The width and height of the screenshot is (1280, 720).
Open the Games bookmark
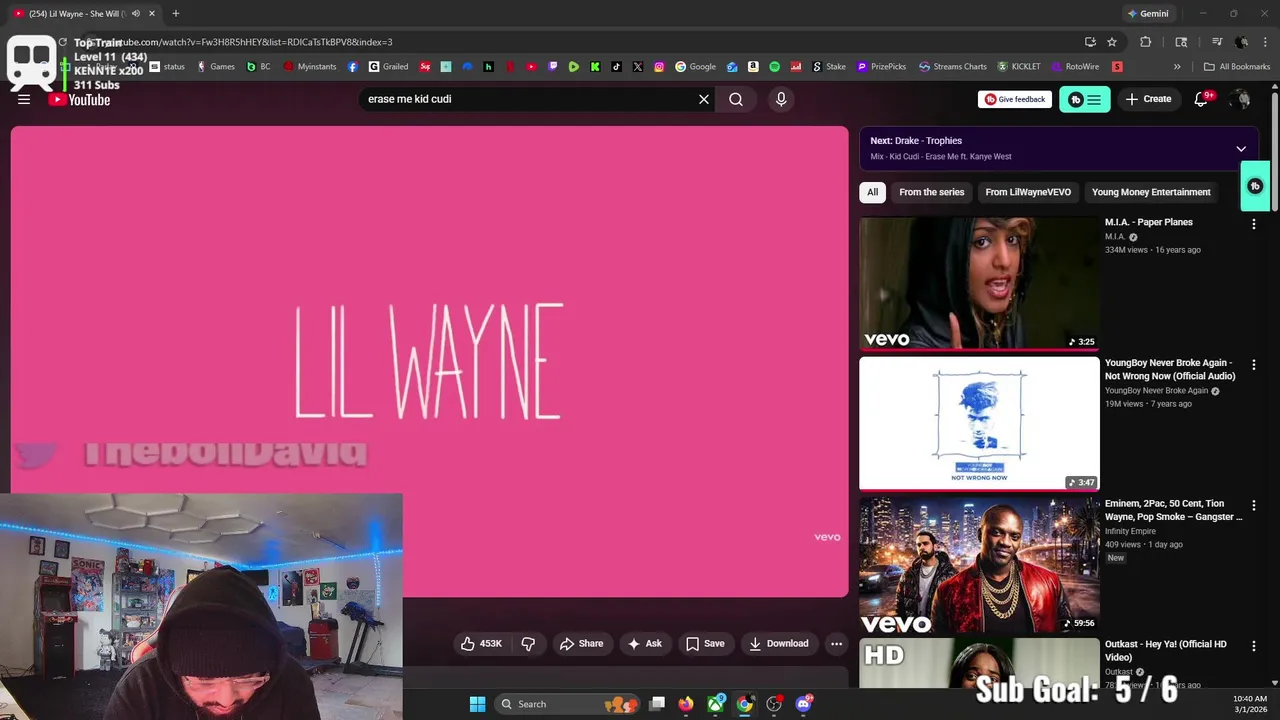(215, 67)
